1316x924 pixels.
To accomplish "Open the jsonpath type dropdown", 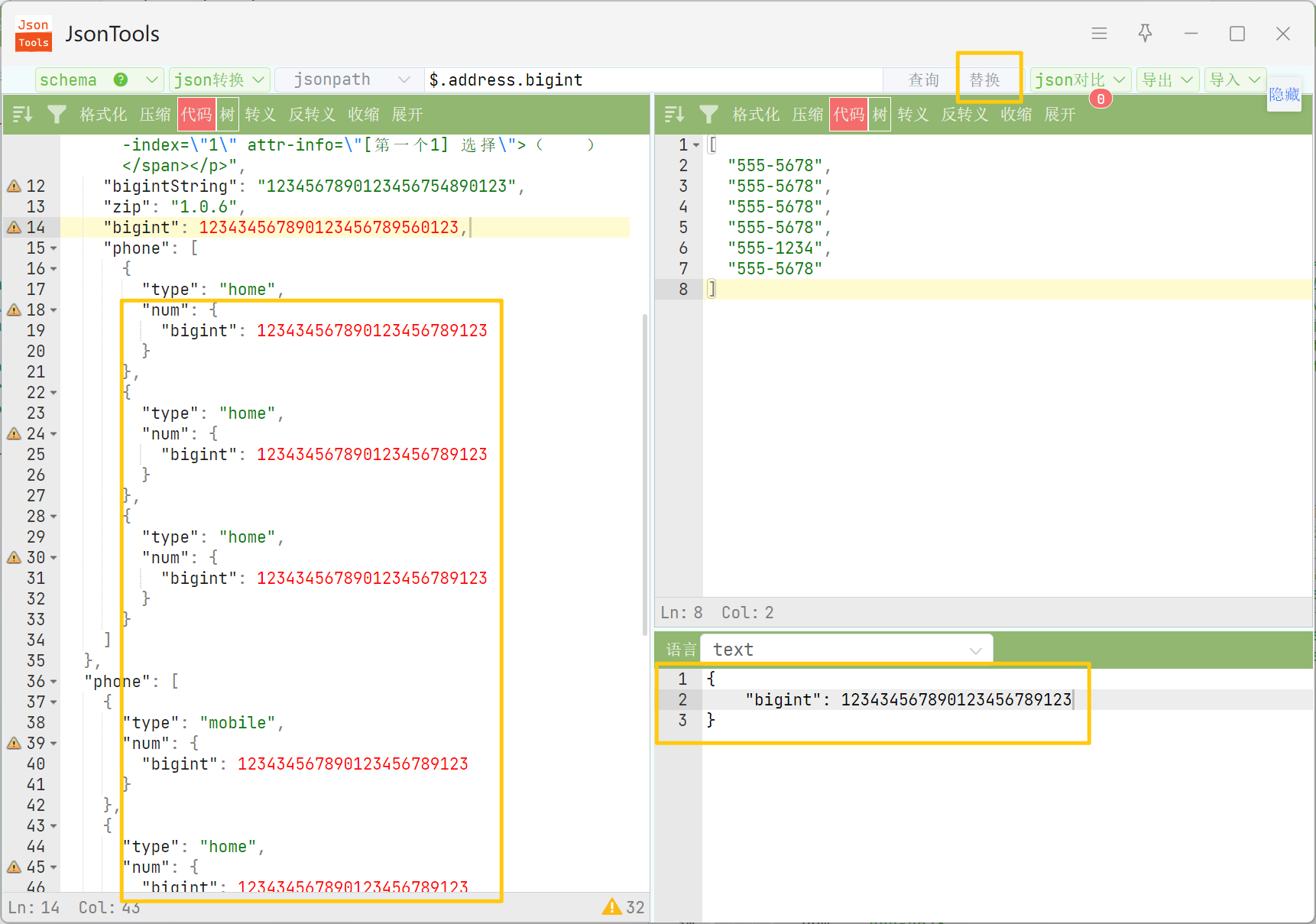I will tap(349, 79).
